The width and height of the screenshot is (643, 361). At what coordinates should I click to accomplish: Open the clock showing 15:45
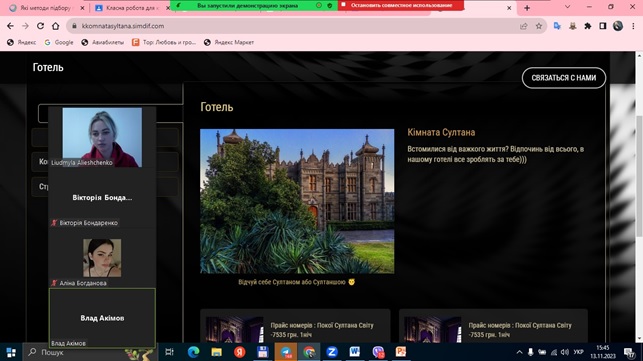[x=603, y=352]
